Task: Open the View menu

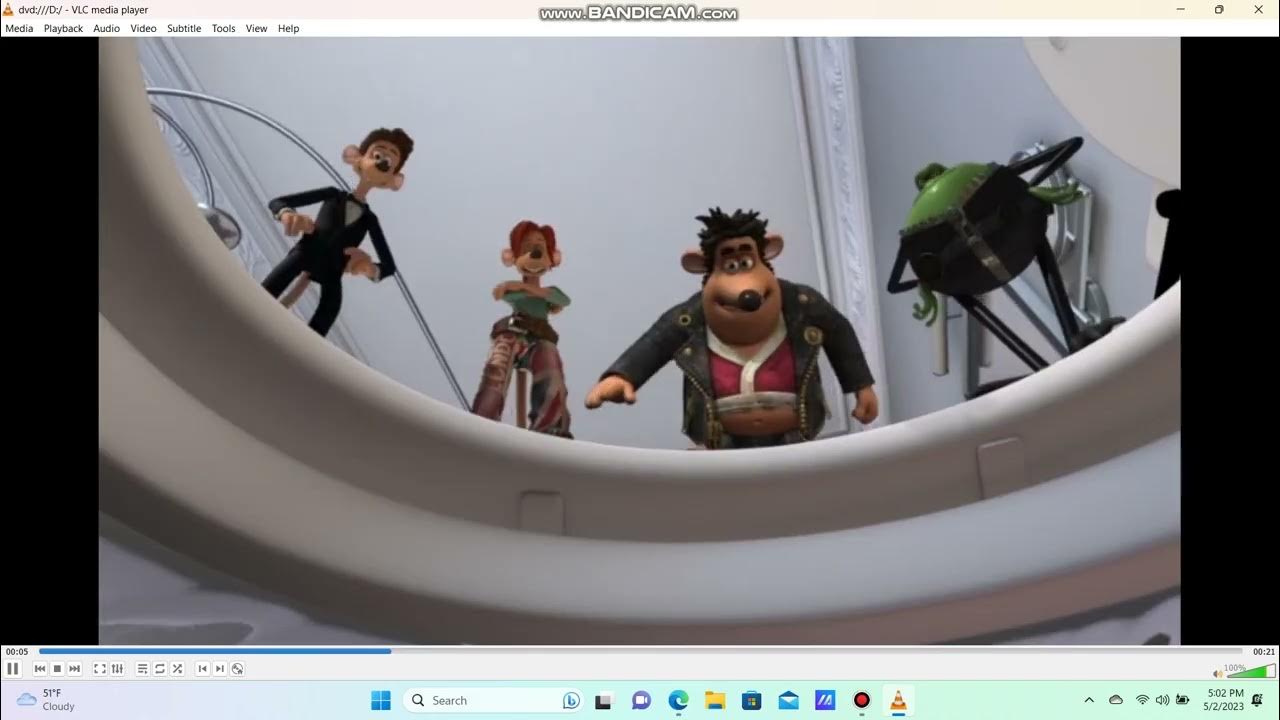Action: tap(257, 28)
